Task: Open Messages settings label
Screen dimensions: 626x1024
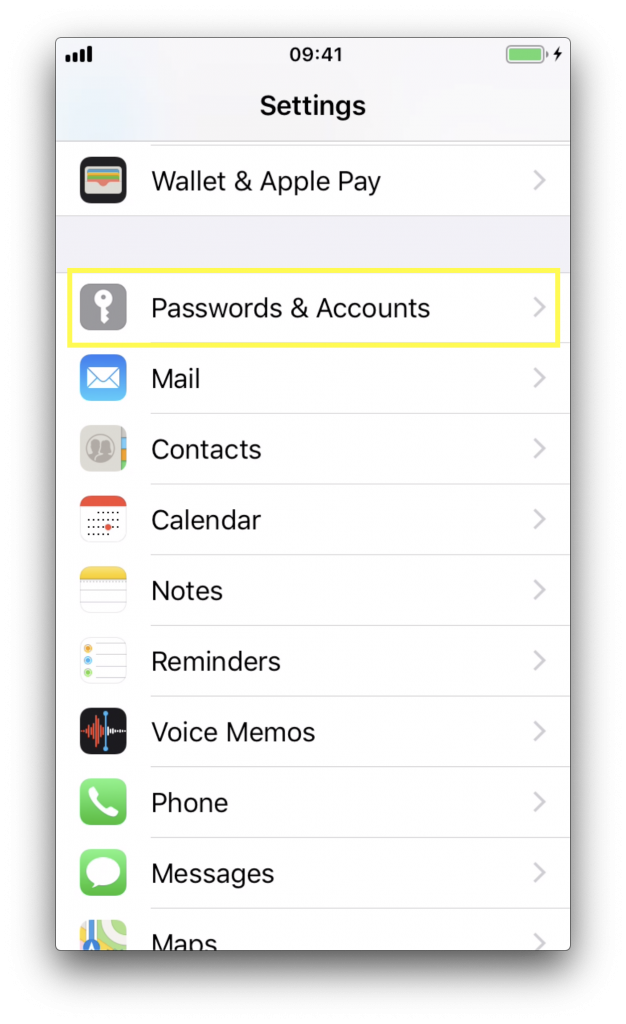Action: pos(213,874)
